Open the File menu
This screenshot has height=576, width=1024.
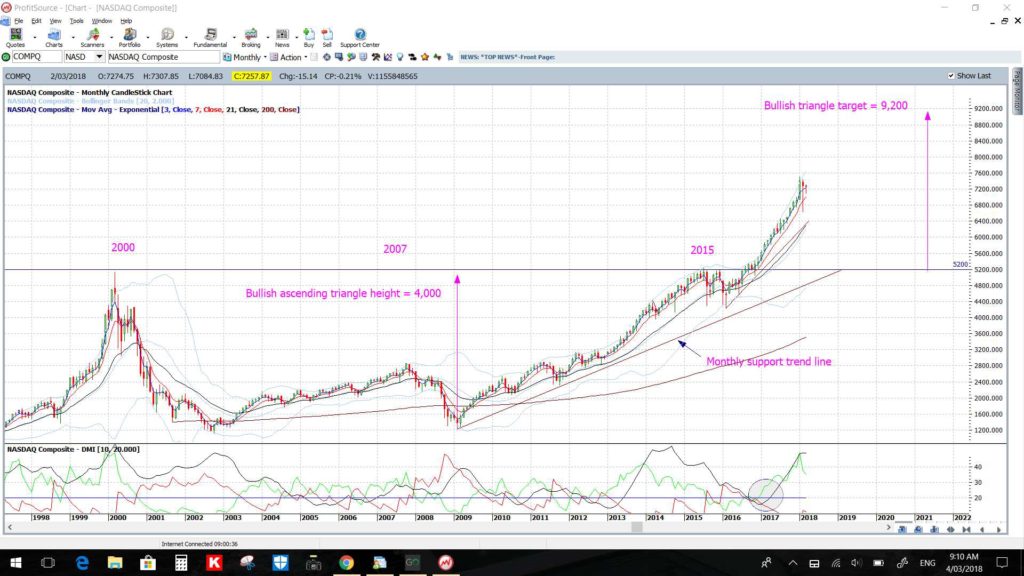(18, 21)
